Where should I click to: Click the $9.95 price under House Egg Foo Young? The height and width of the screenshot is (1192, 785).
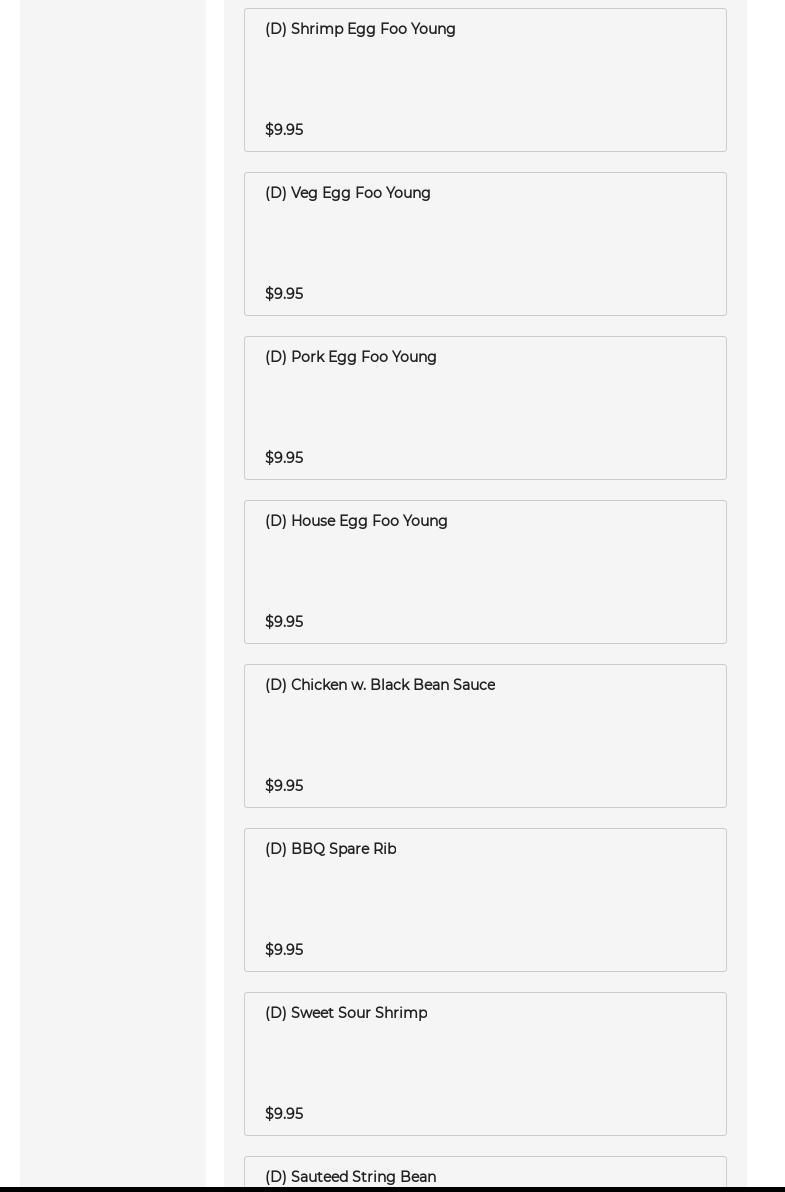(284, 622)
